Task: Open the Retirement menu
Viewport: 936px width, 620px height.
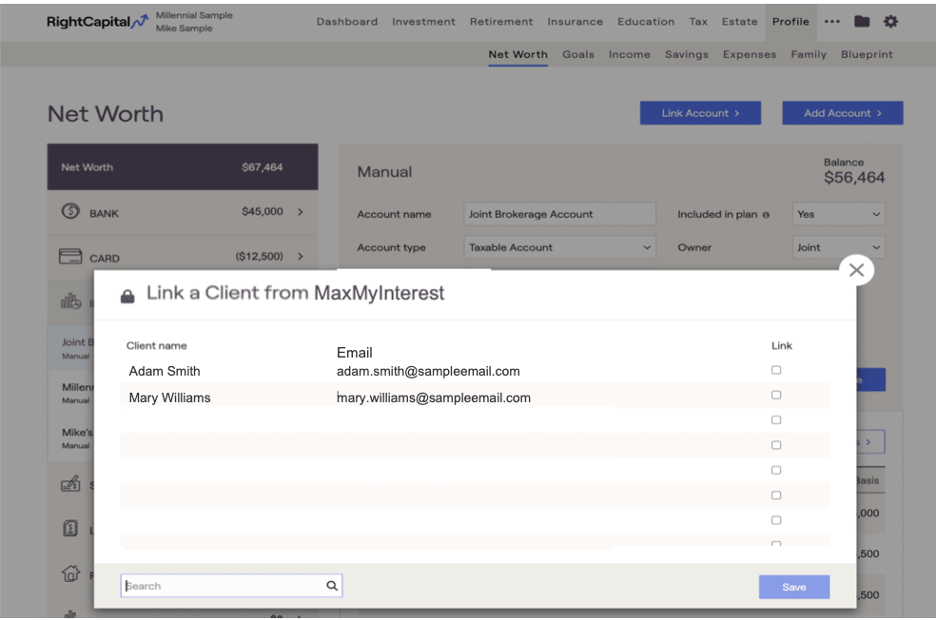Action: coord(501,22)
